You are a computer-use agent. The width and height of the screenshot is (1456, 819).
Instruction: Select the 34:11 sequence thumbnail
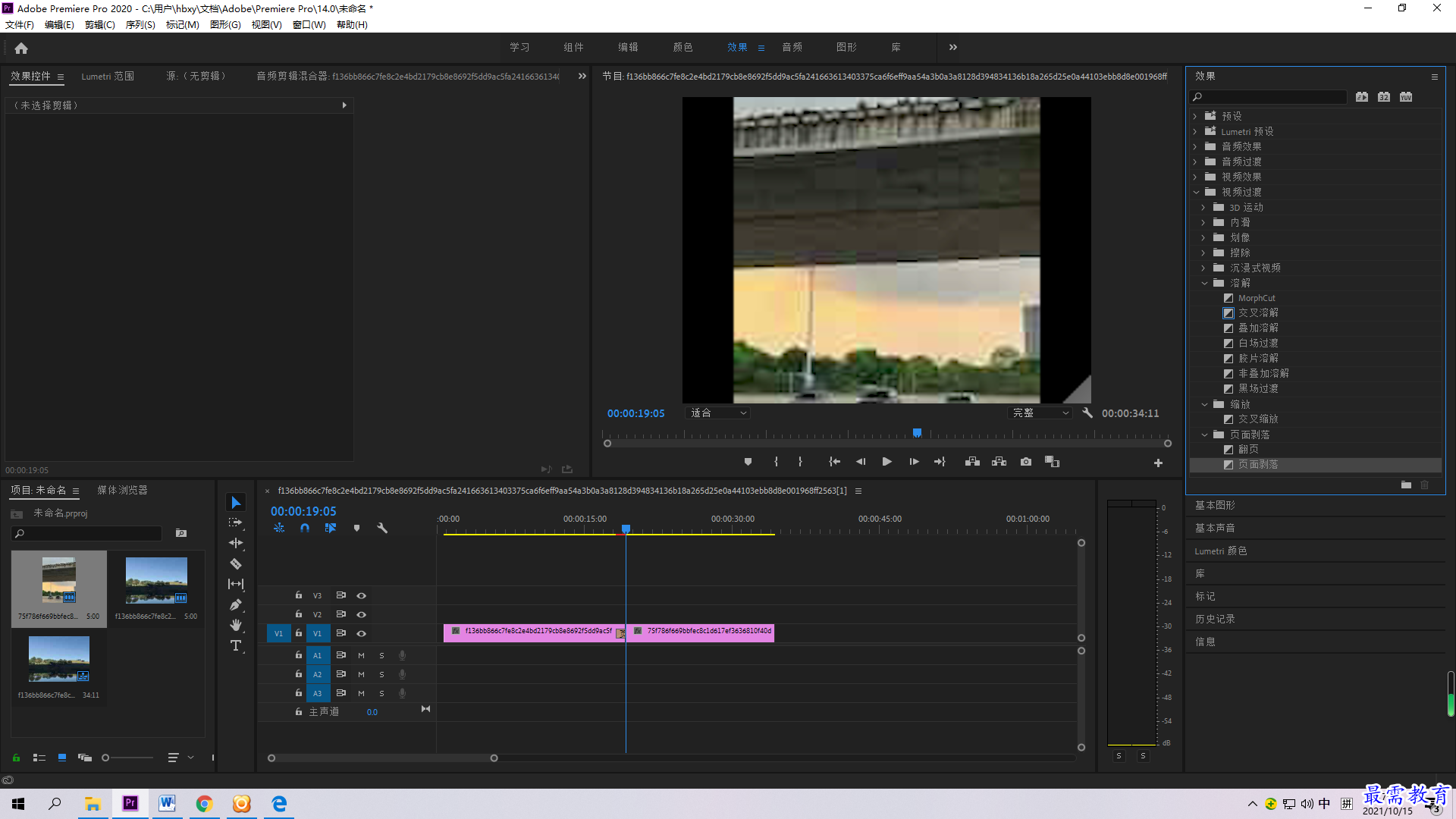tap(59, 658)
